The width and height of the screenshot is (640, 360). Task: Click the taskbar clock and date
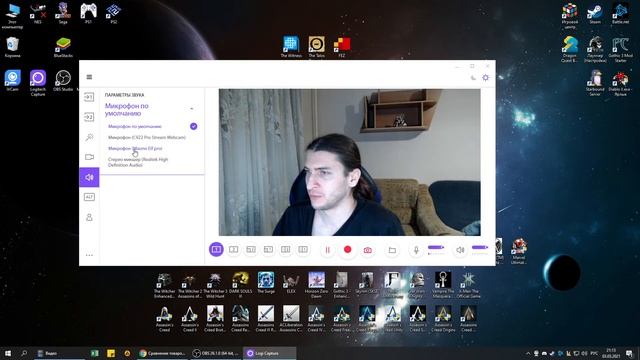pyautogui.click(x=611, y=353)
